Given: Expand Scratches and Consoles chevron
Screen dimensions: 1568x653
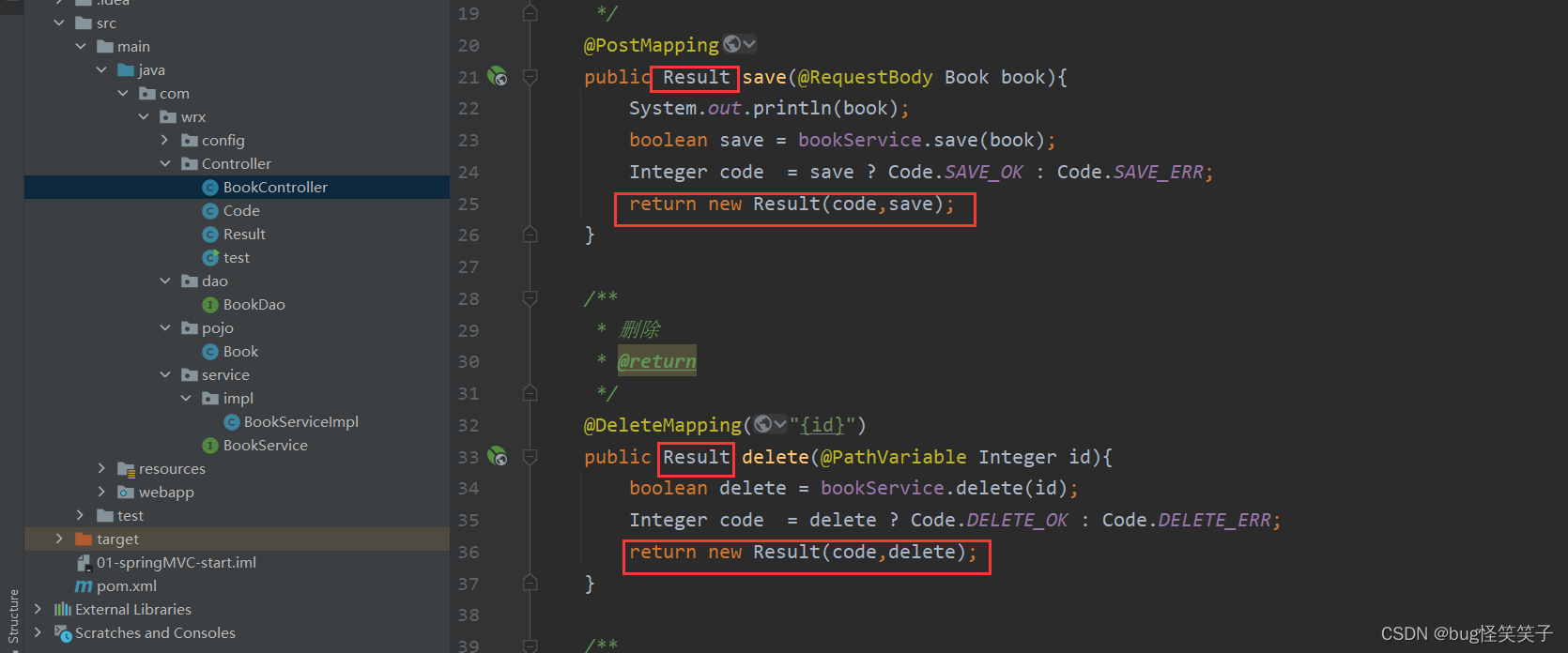Looking at the screenshot, I should coord(38,632).
